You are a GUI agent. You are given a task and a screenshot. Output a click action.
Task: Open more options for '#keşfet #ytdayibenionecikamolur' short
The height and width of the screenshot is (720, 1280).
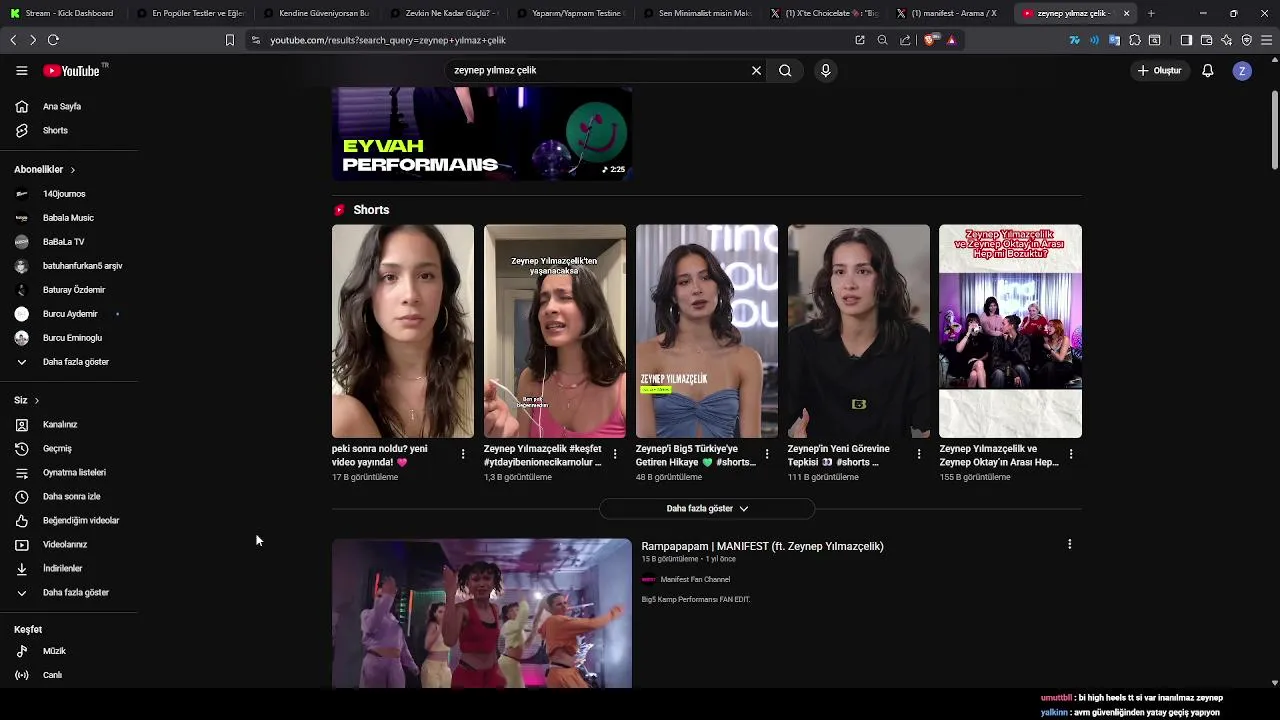[x=615, y=454]
